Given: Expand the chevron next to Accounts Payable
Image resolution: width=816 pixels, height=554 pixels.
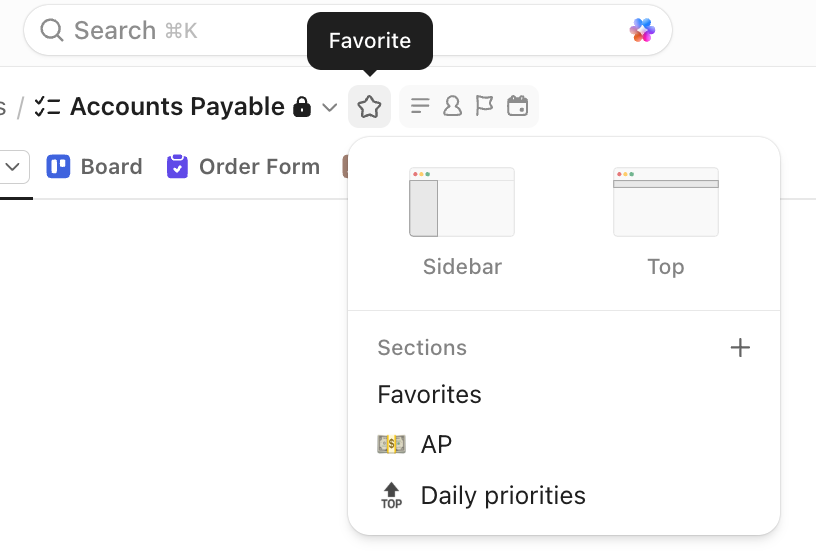Looking at the screenshot, I should [x=330, y=107].
